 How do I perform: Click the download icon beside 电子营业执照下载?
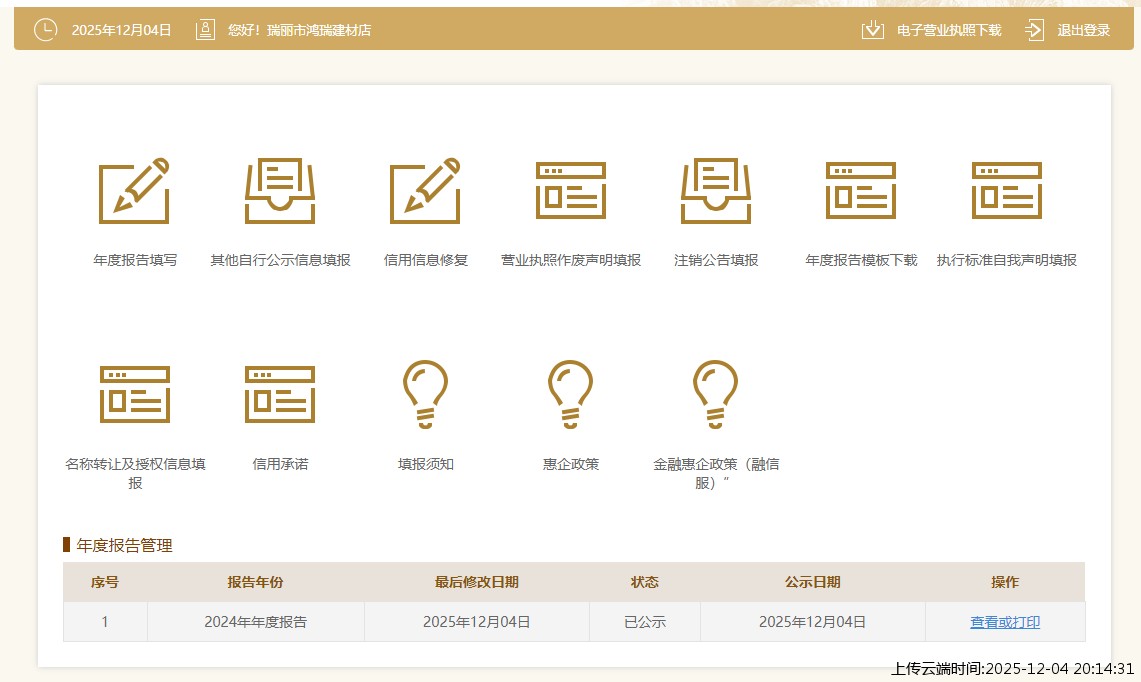873,30
